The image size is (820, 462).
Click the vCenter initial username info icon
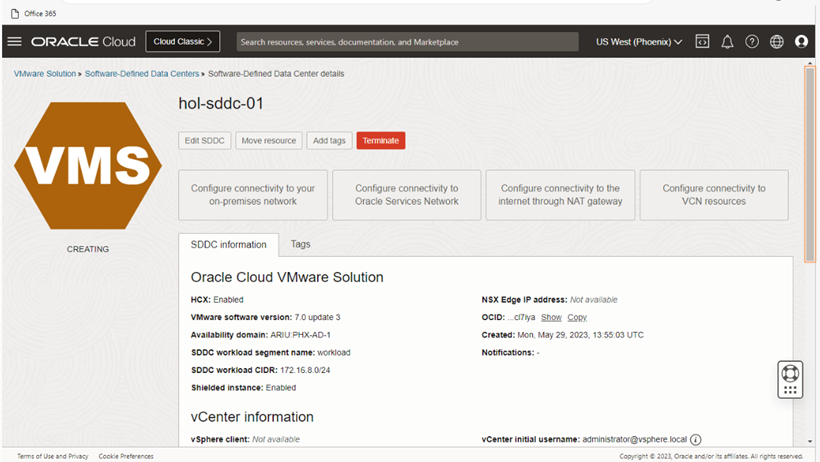pos(696,440)
